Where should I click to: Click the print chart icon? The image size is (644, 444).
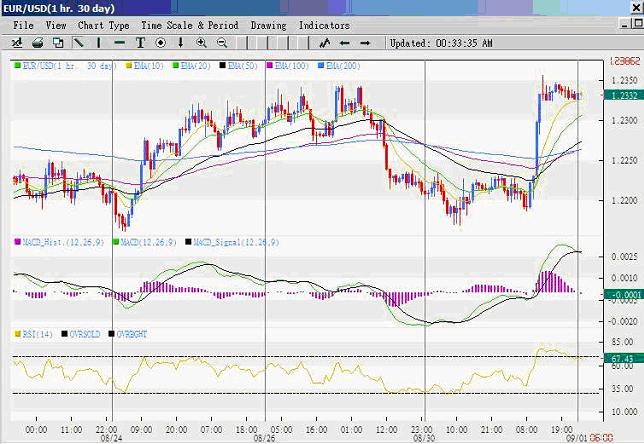(x=38, y=43)
